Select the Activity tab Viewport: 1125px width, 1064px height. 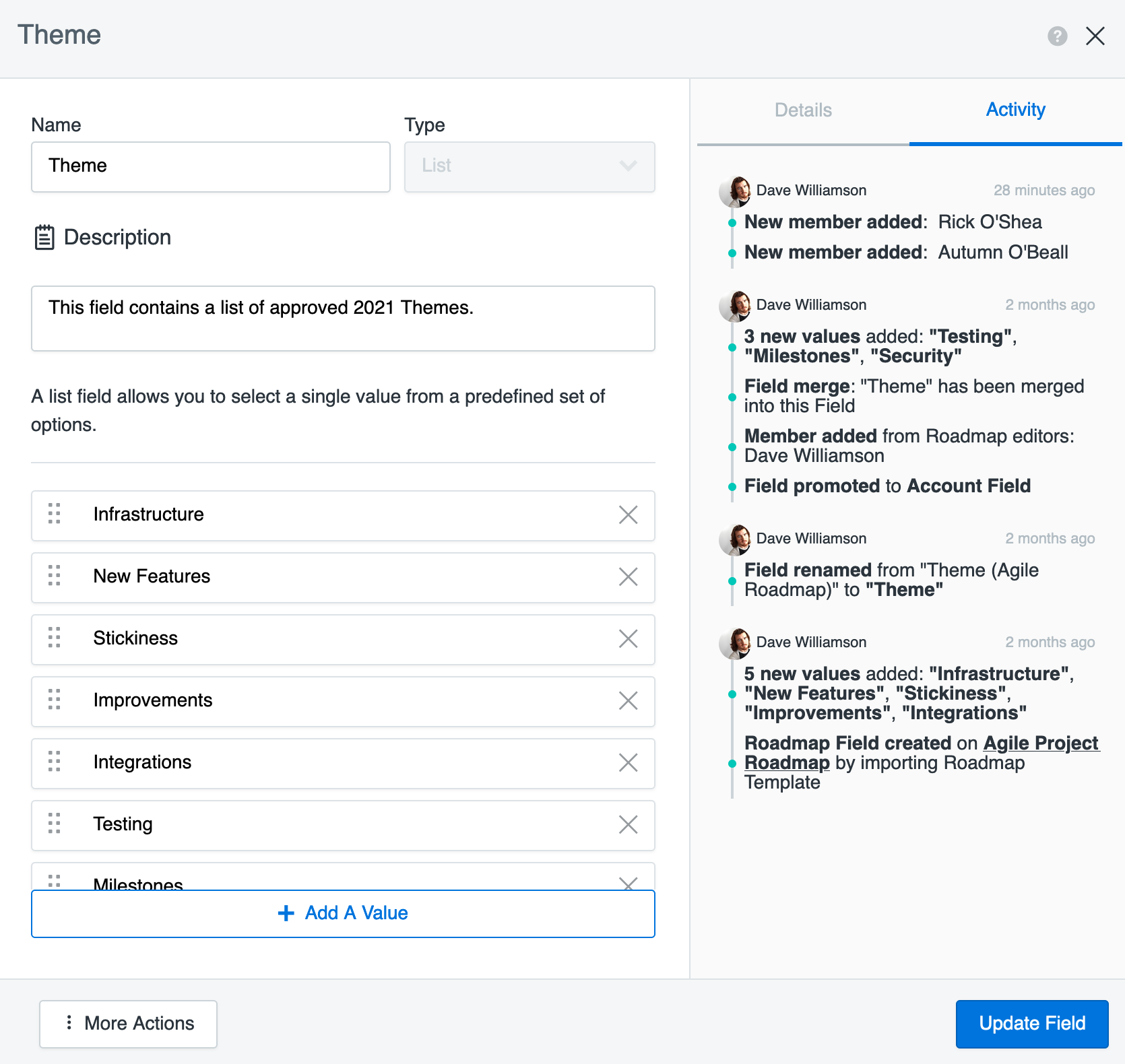(x=1015, y=110)
